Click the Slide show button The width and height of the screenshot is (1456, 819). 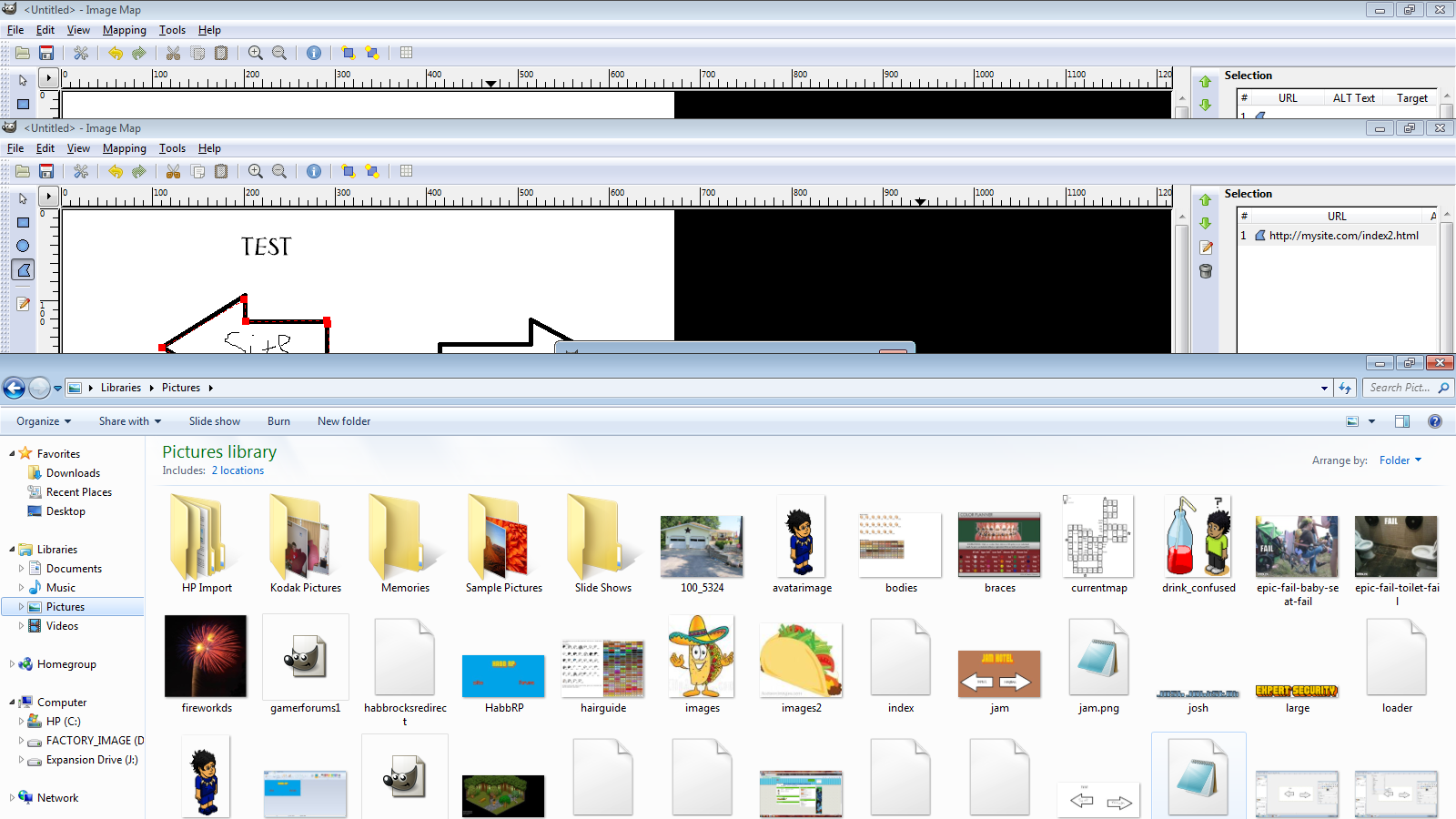tap(215, 421)
